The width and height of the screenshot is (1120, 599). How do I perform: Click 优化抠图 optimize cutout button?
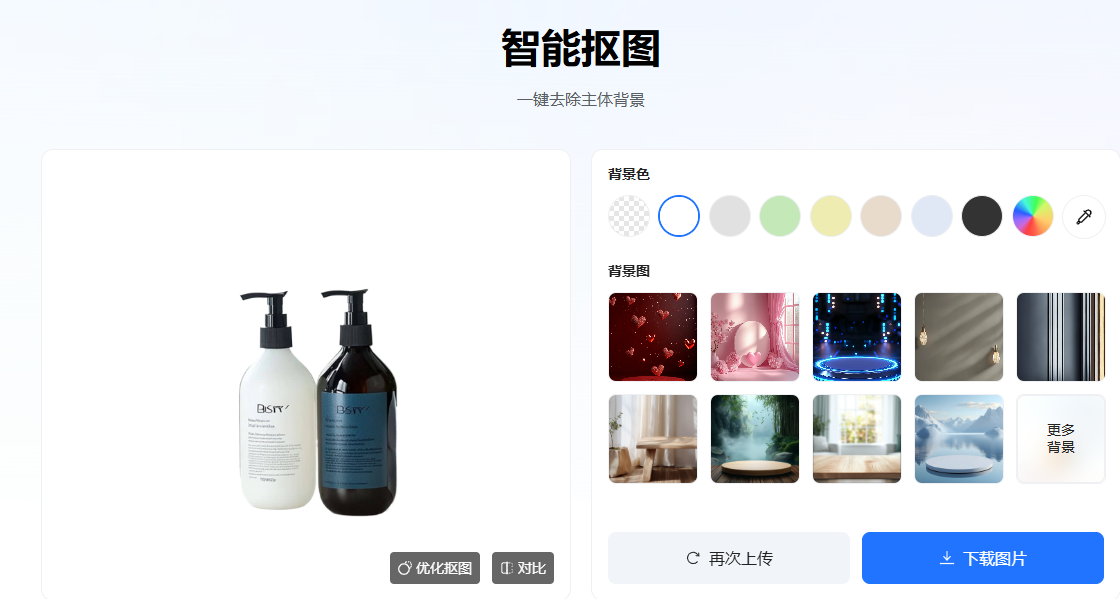pyautogui.click(x=435, y=568)
